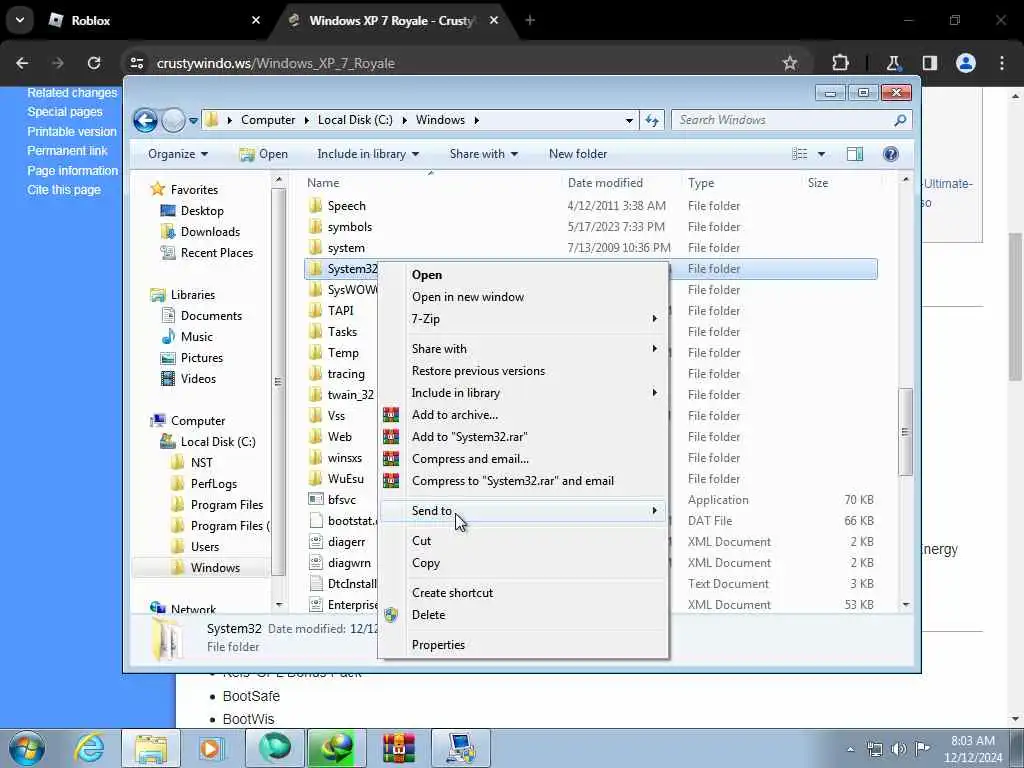Viewport: 1024px width, 768px height.
Task: Open Chrome three-dot menu
Action: (1002, 63)
